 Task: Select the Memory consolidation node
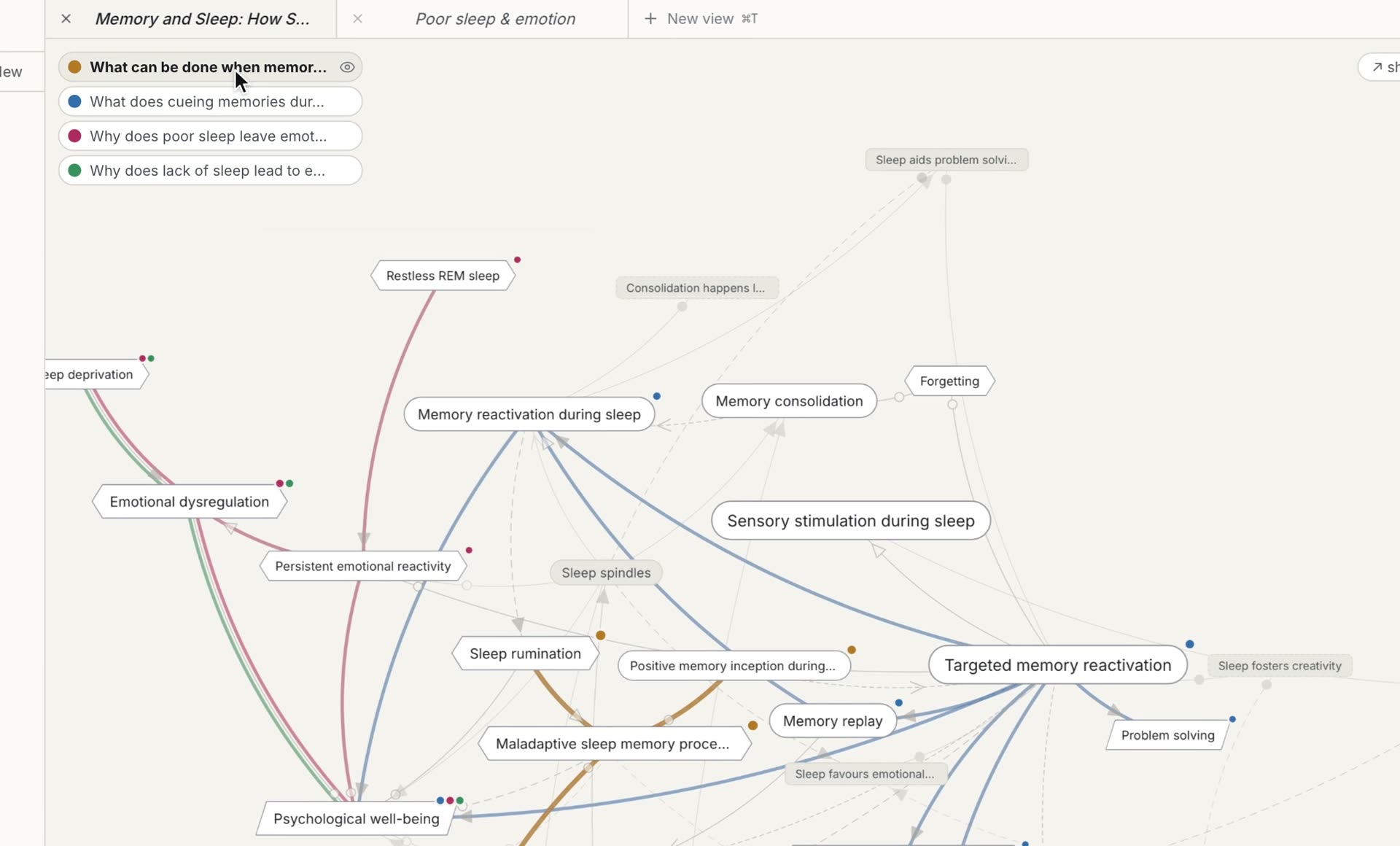coord(789,401)
